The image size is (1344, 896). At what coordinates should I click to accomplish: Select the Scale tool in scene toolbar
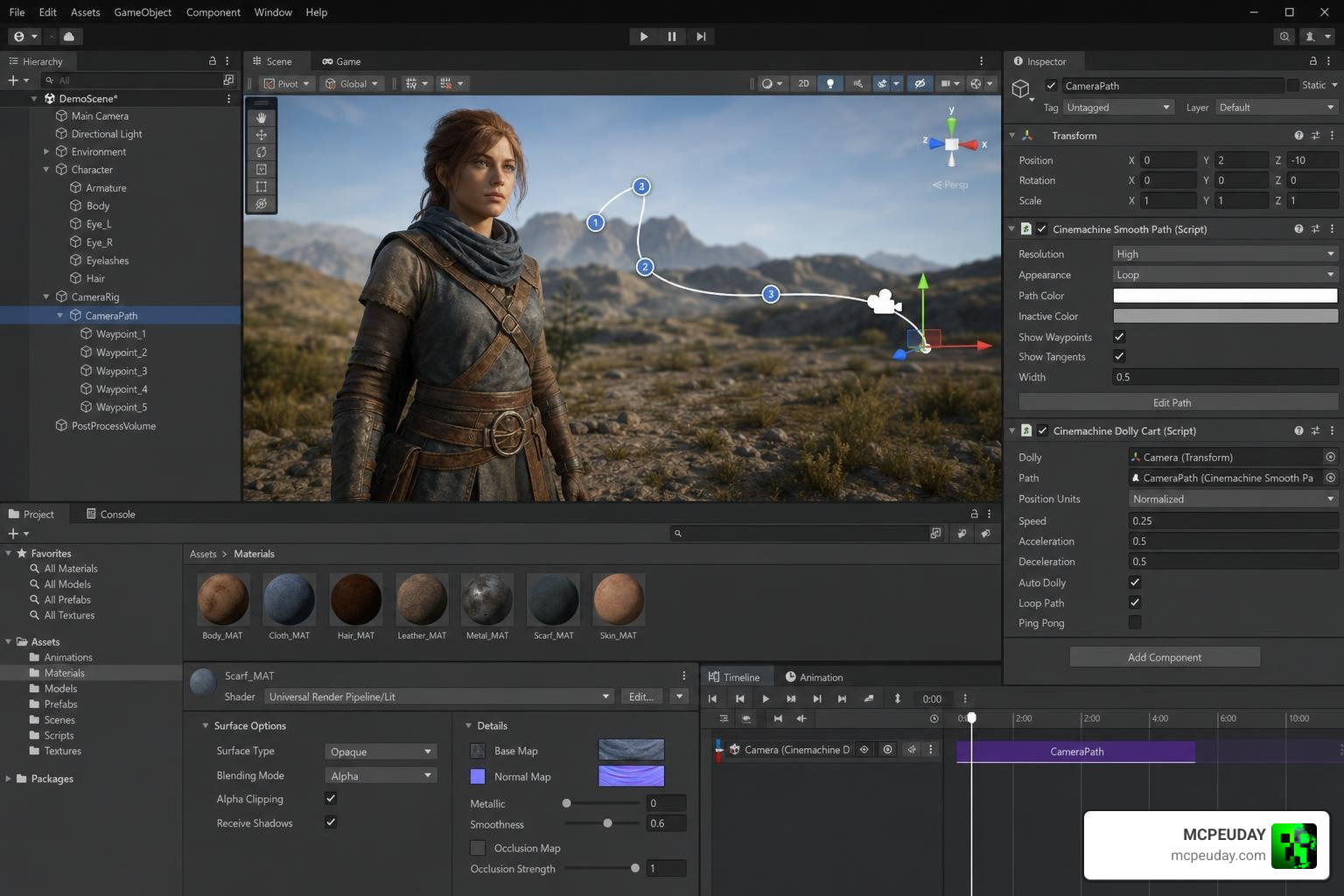[x=261, y=169]
